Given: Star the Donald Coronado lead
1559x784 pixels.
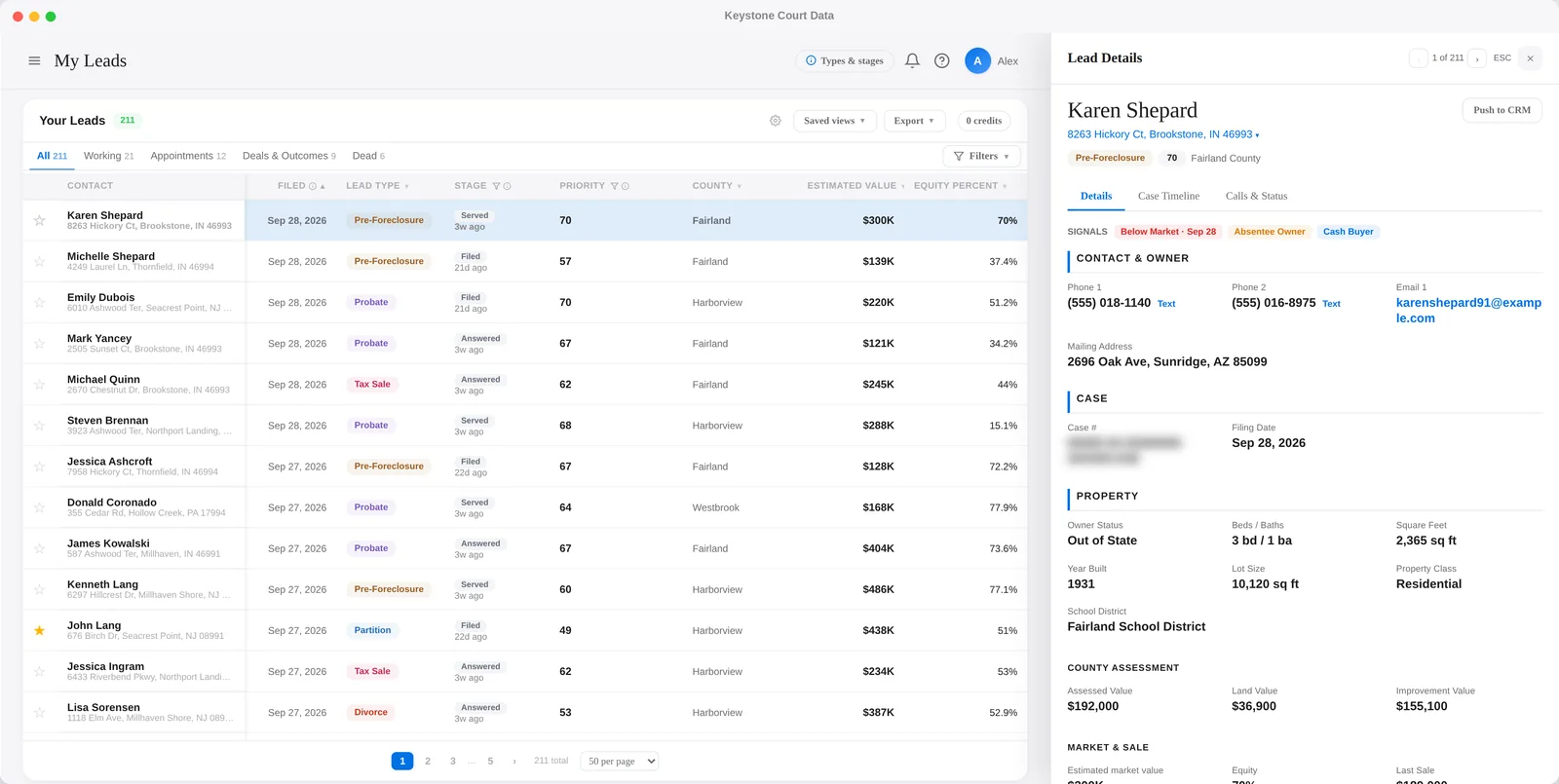Looking at the screenshot, I should pos(40,507).
